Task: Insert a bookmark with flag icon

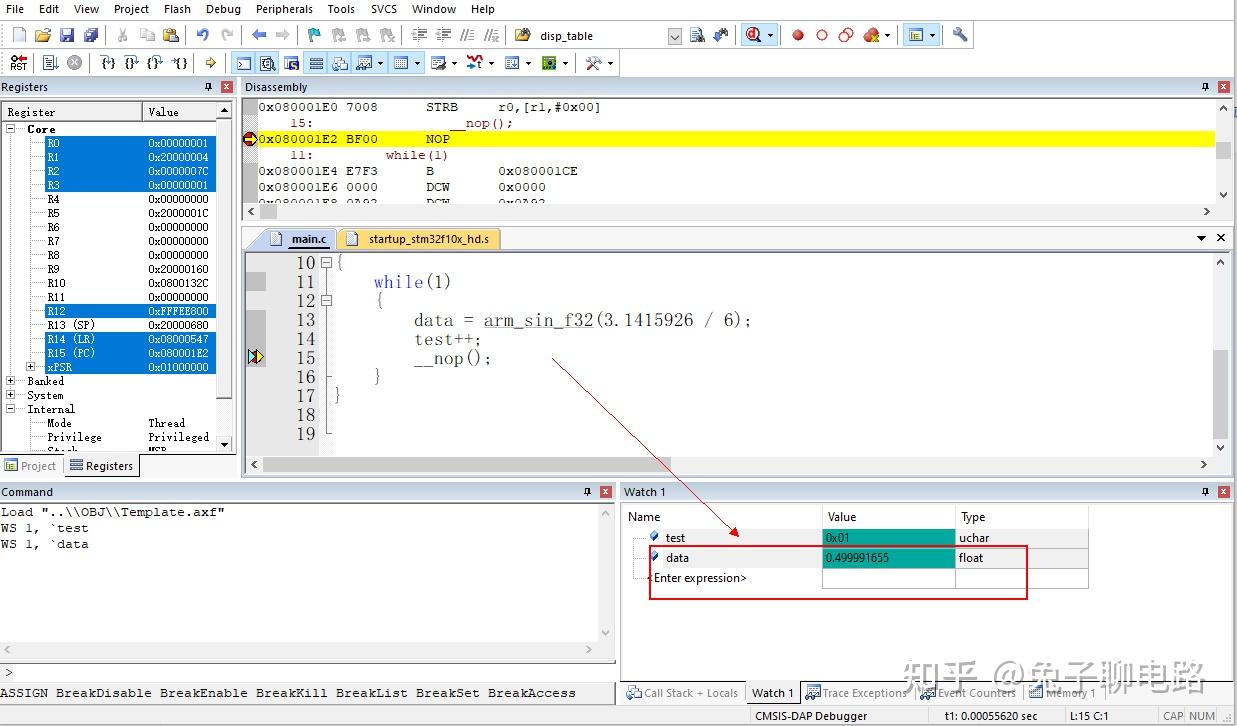Action: coord(314,35)
